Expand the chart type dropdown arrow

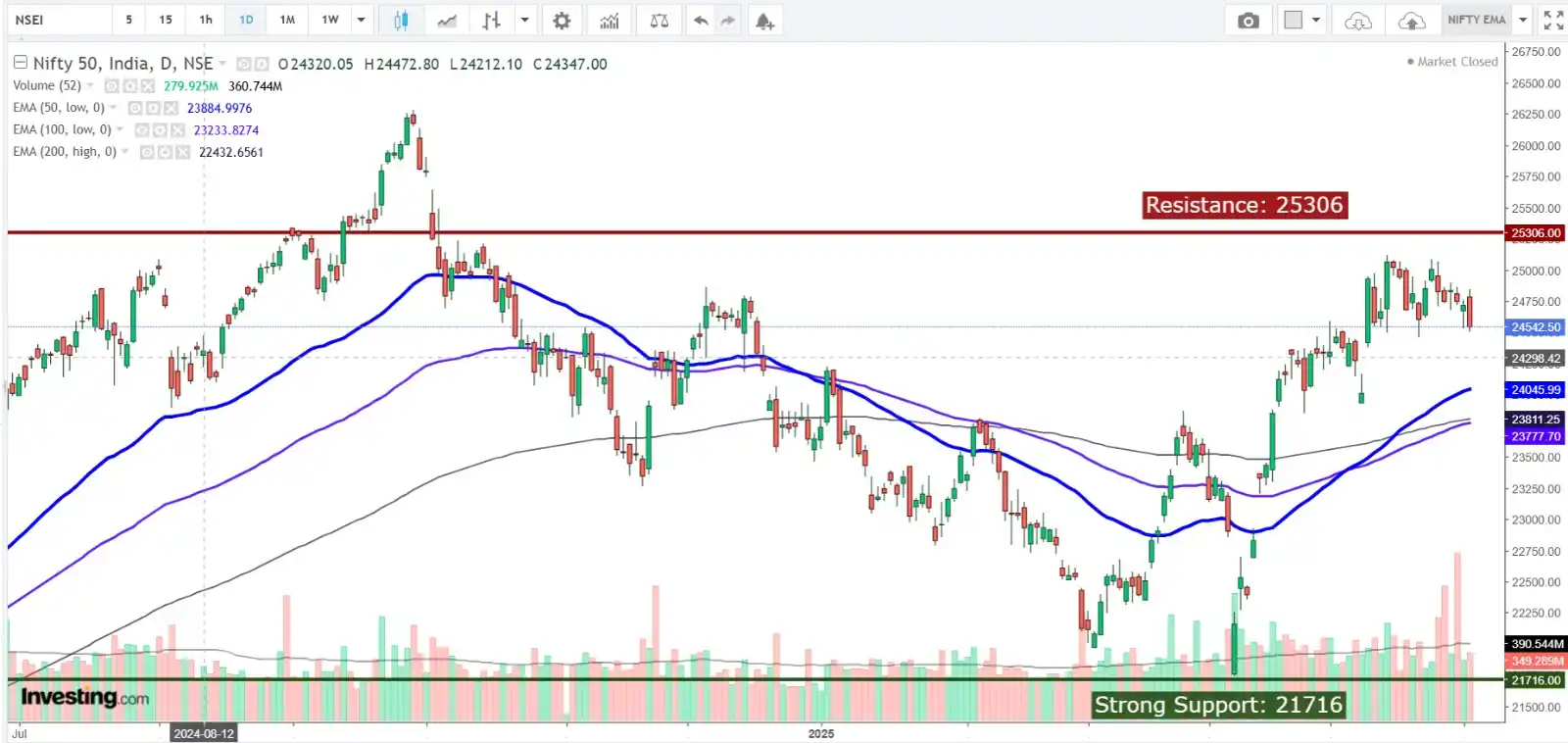click(525, 20)
